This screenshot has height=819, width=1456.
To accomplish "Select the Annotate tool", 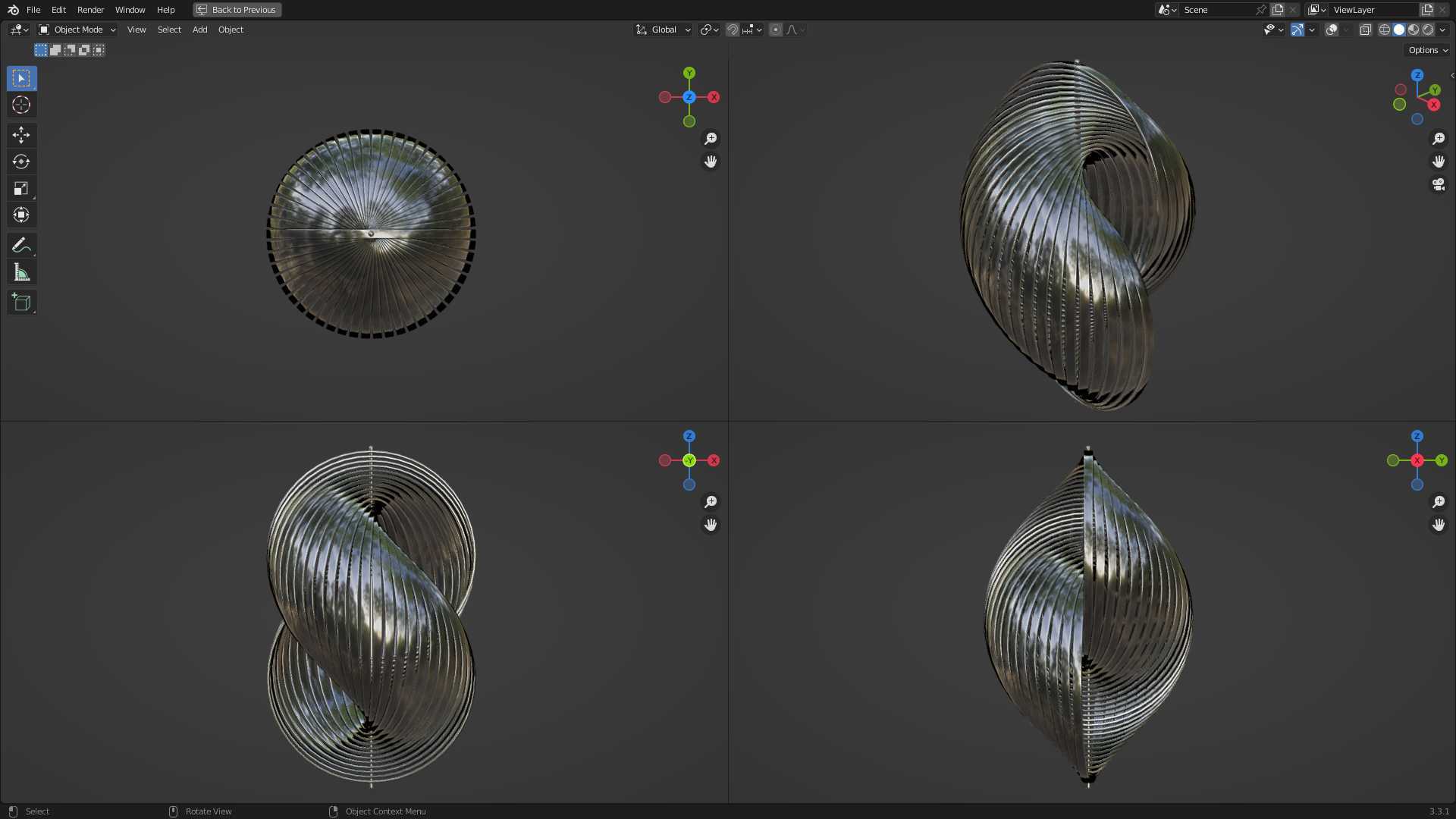I will 21,245.
